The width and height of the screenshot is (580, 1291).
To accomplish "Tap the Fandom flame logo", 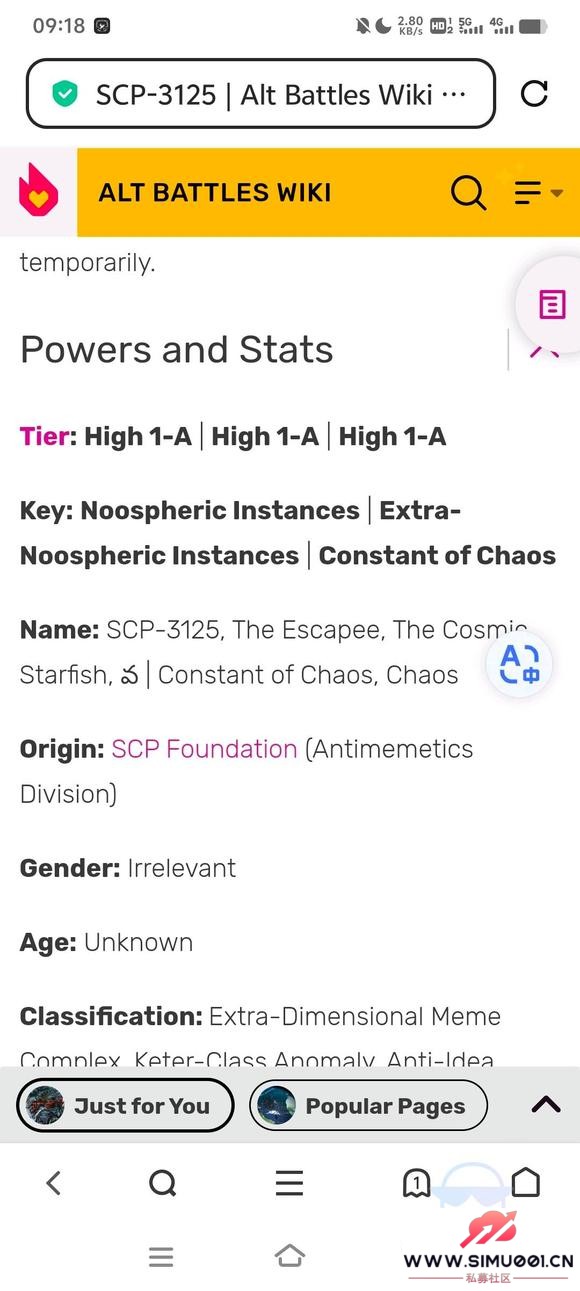I will (38, 192).
